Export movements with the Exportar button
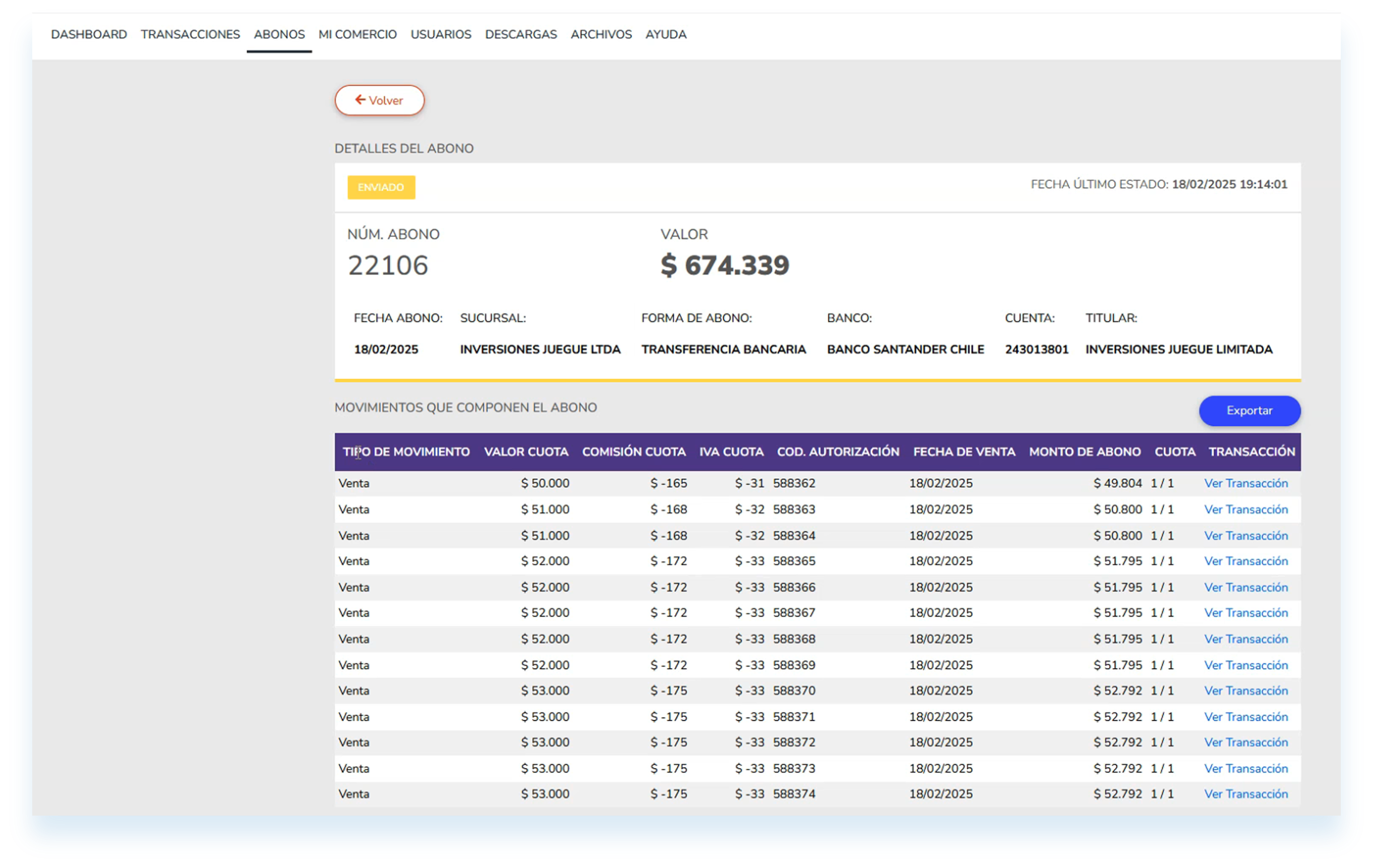 [1250, 411]
